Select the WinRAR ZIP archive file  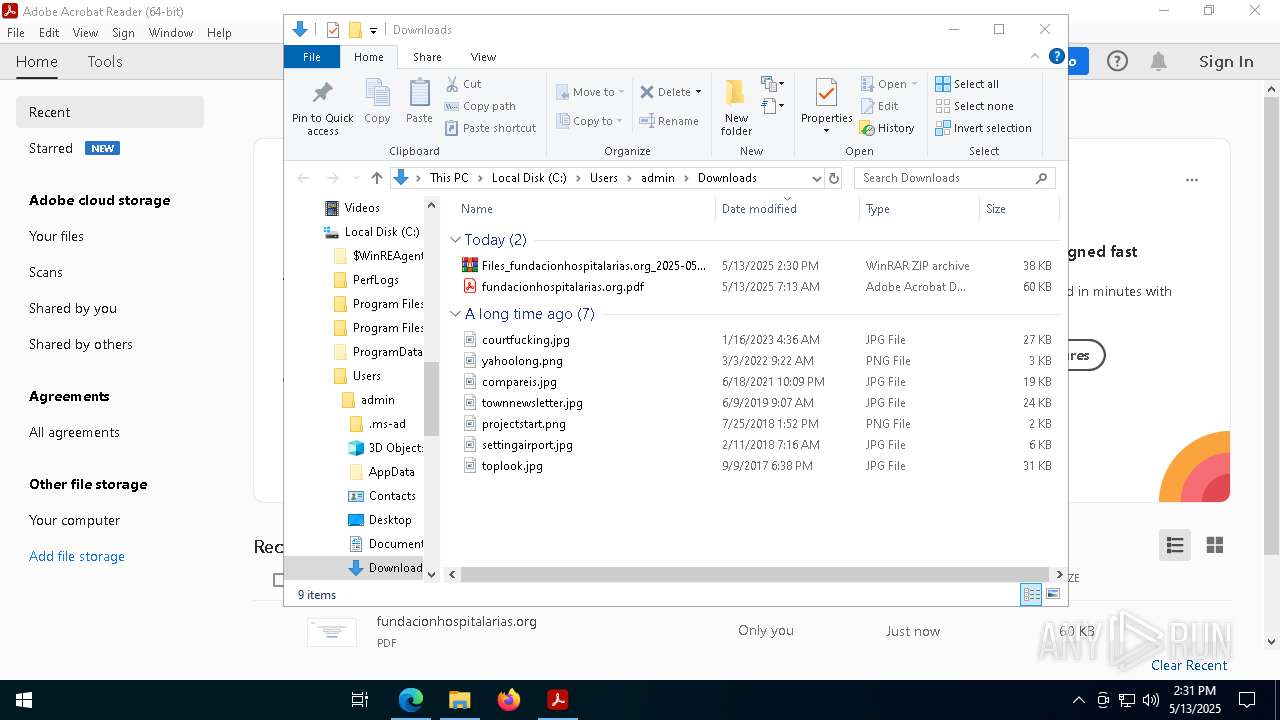583,266
